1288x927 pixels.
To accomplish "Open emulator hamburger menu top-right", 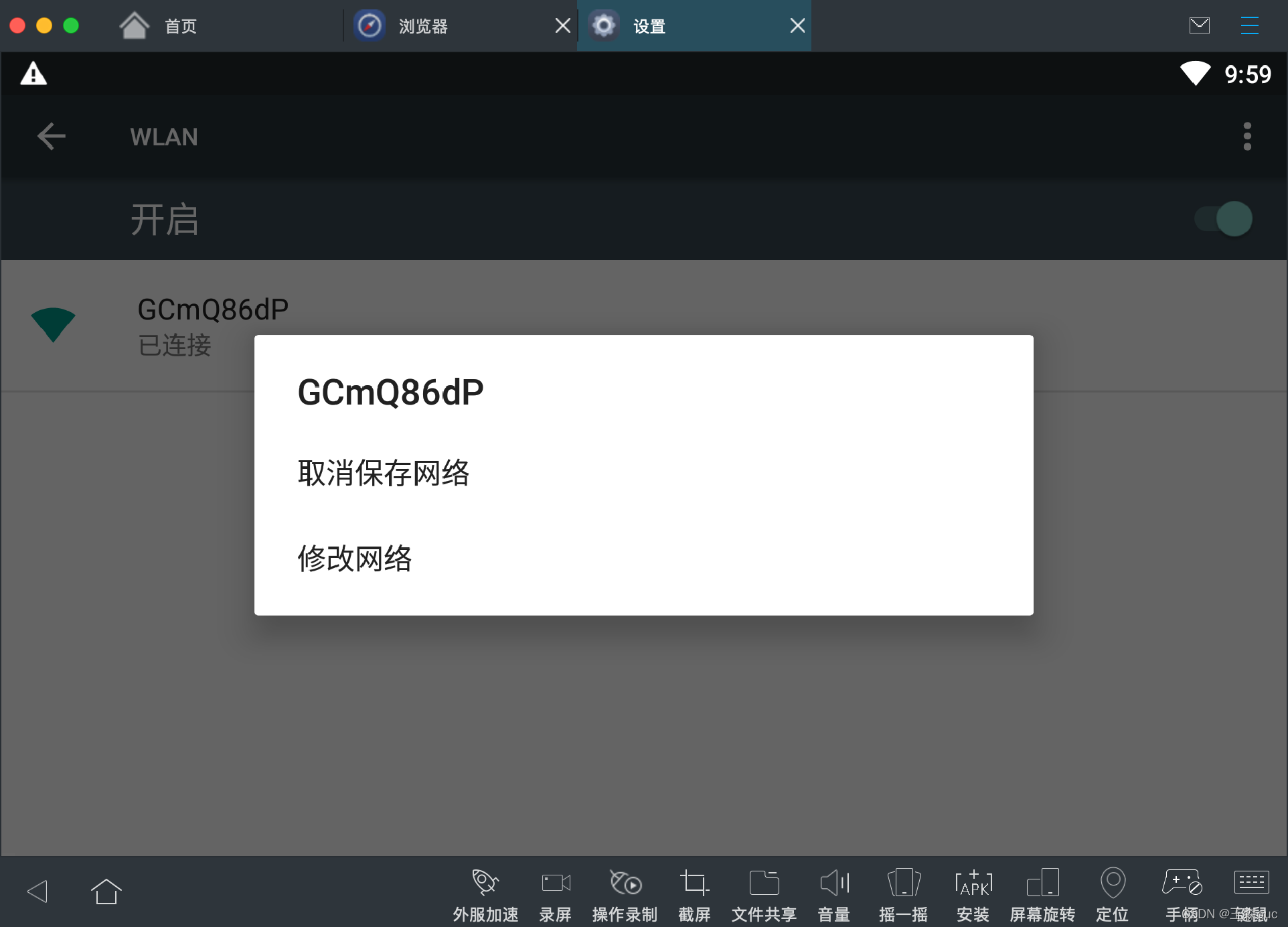I will pos(1249,25).
